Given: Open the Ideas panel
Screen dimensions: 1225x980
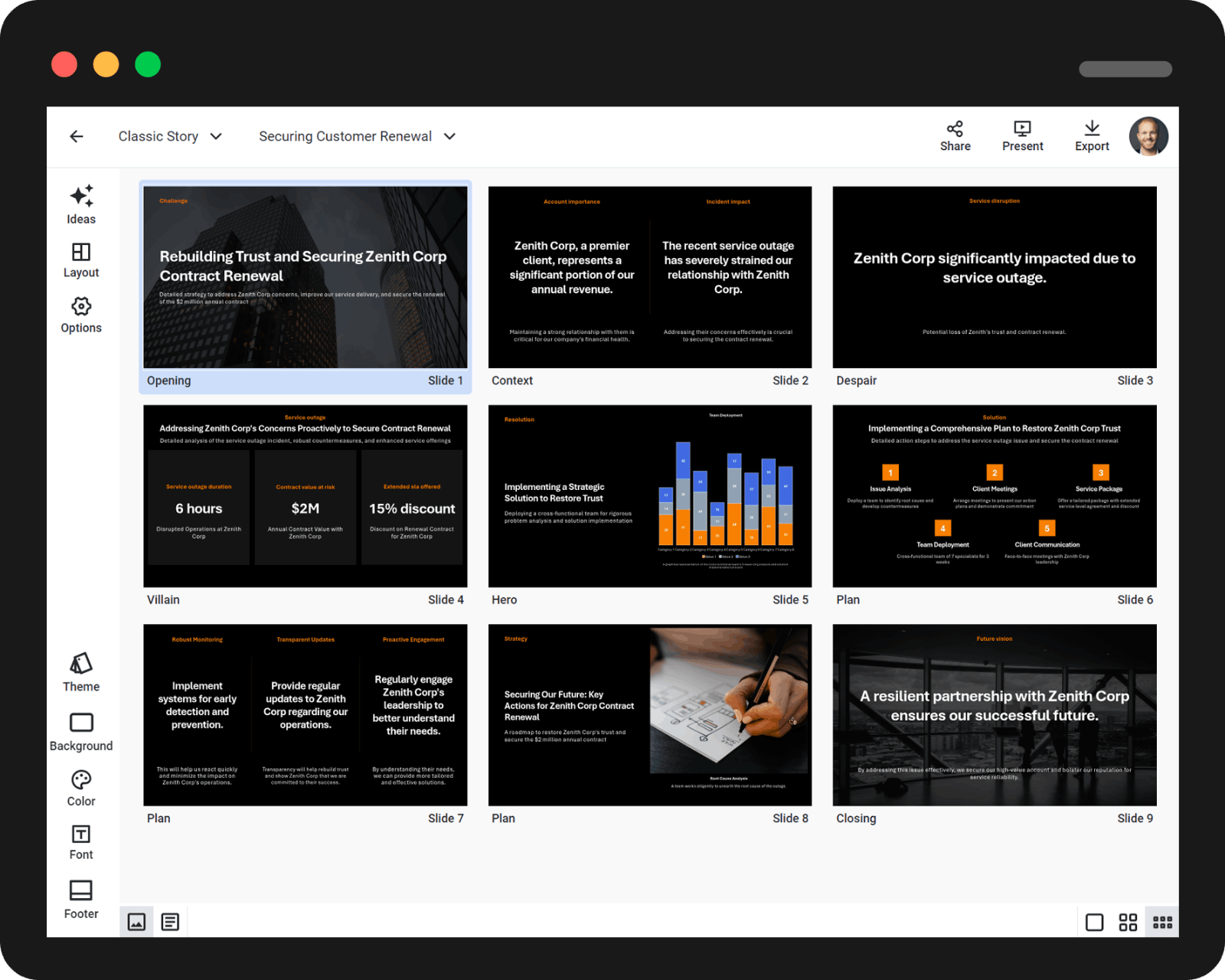Looking at the screenshot, I should (x=80, y=205).
